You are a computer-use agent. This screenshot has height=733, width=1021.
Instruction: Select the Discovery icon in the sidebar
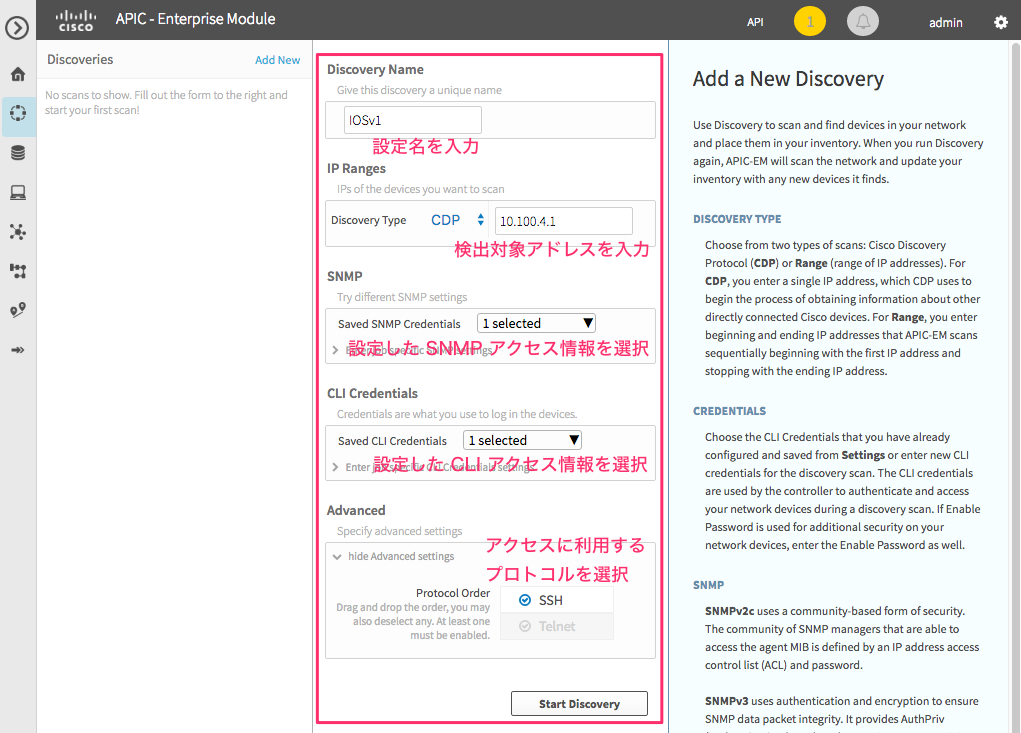tap(18, 113)
